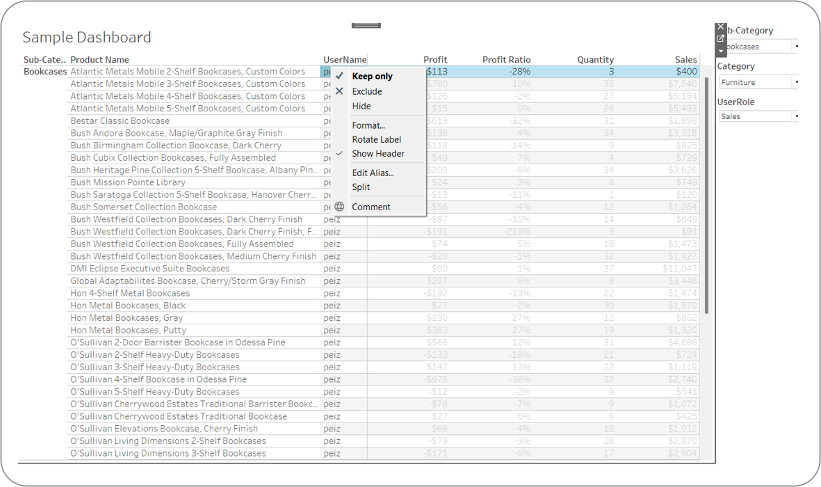The width and height of the screenshot is (821, 487).
Task: Open the sheet's More Options caret
Action: 720,51
